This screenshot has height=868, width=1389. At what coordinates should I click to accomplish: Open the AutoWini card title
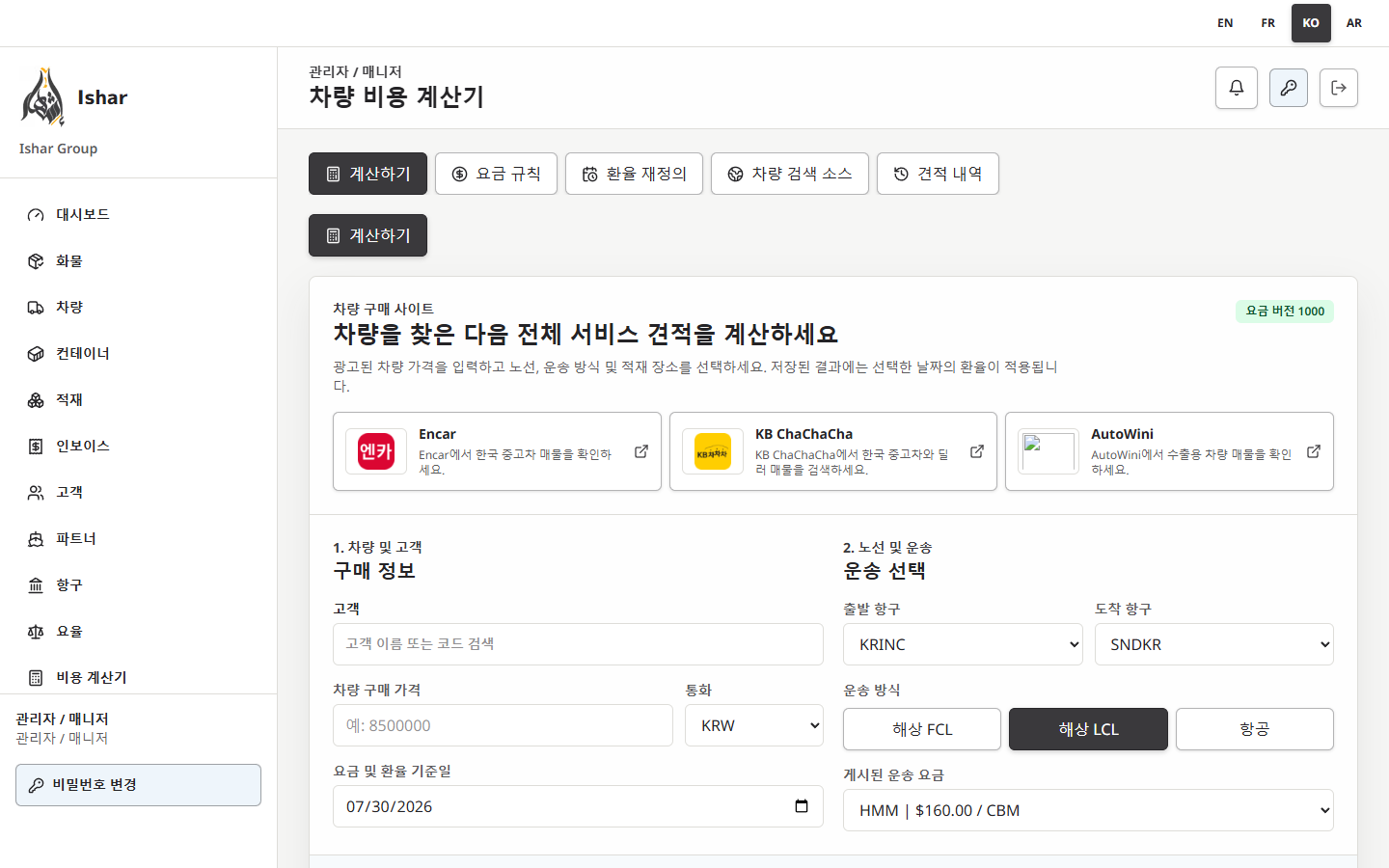click(1122, 434)
